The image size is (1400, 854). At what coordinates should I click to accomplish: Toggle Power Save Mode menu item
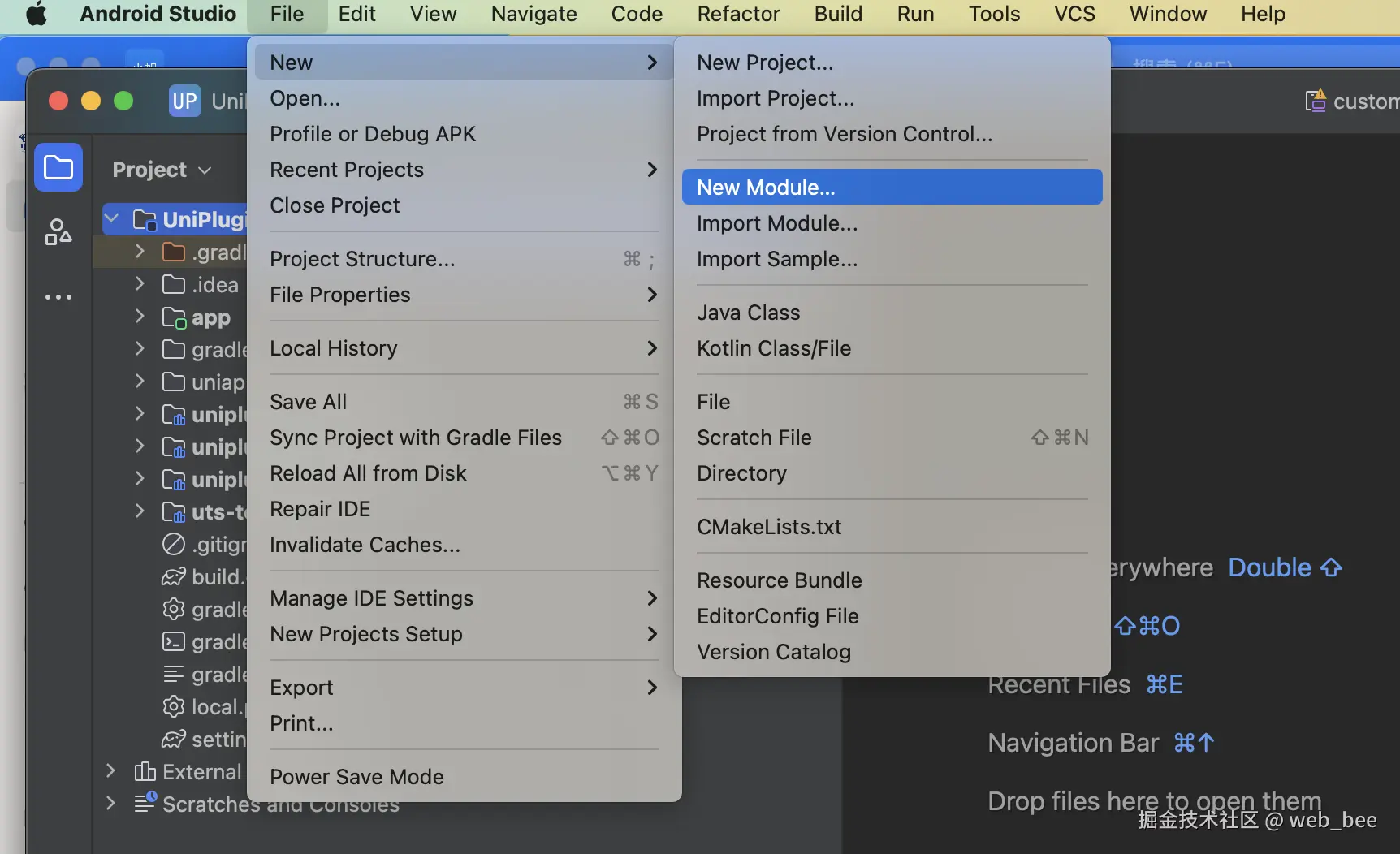coord(357,777)
